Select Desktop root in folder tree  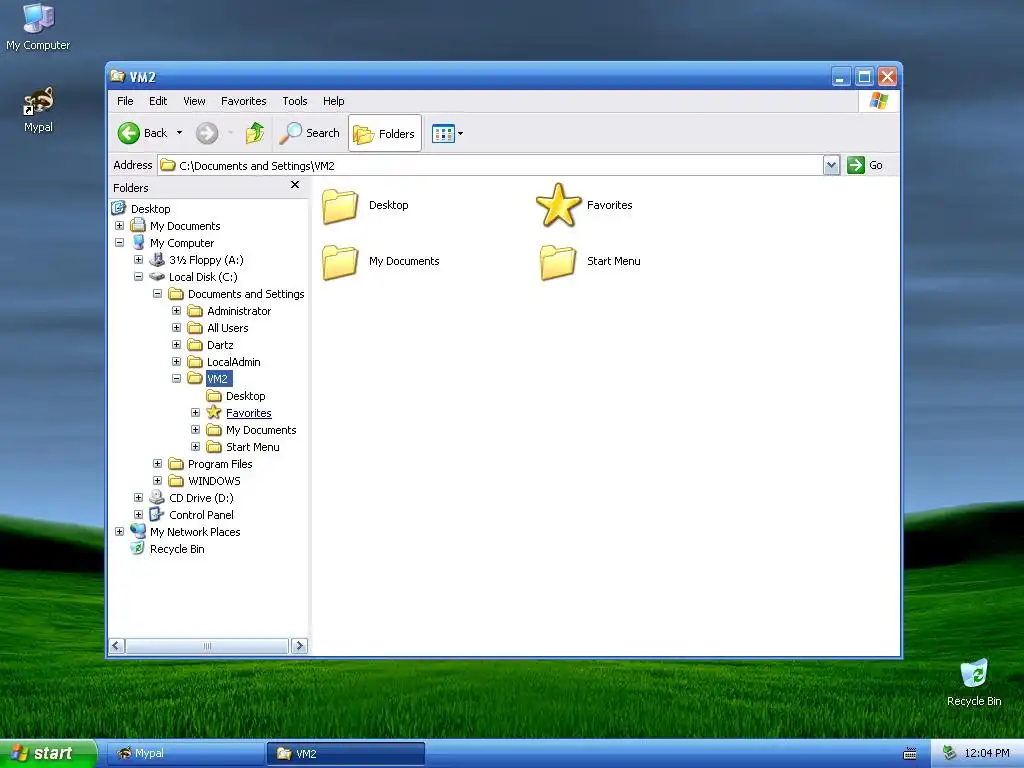coord(150,208)
